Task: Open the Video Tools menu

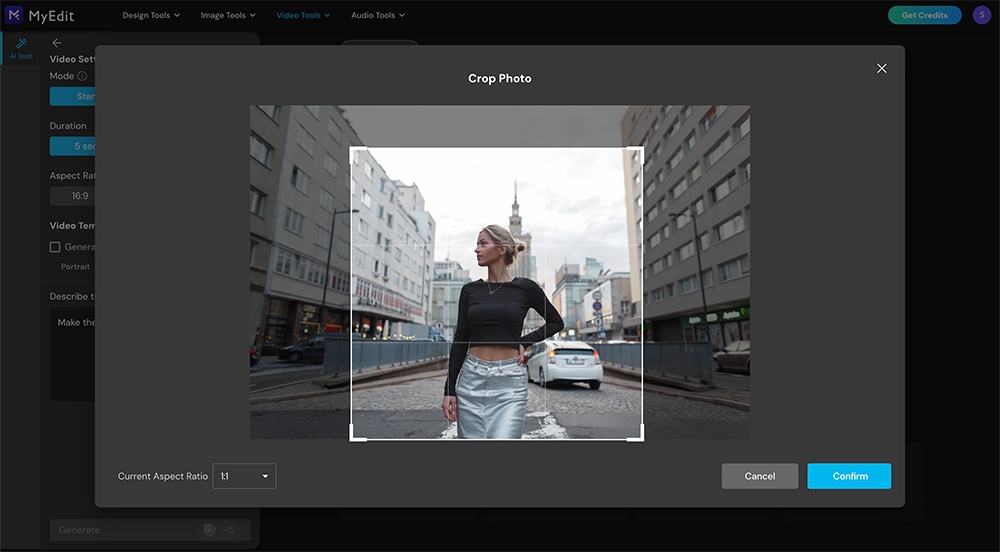Action: tap(303, 15)
